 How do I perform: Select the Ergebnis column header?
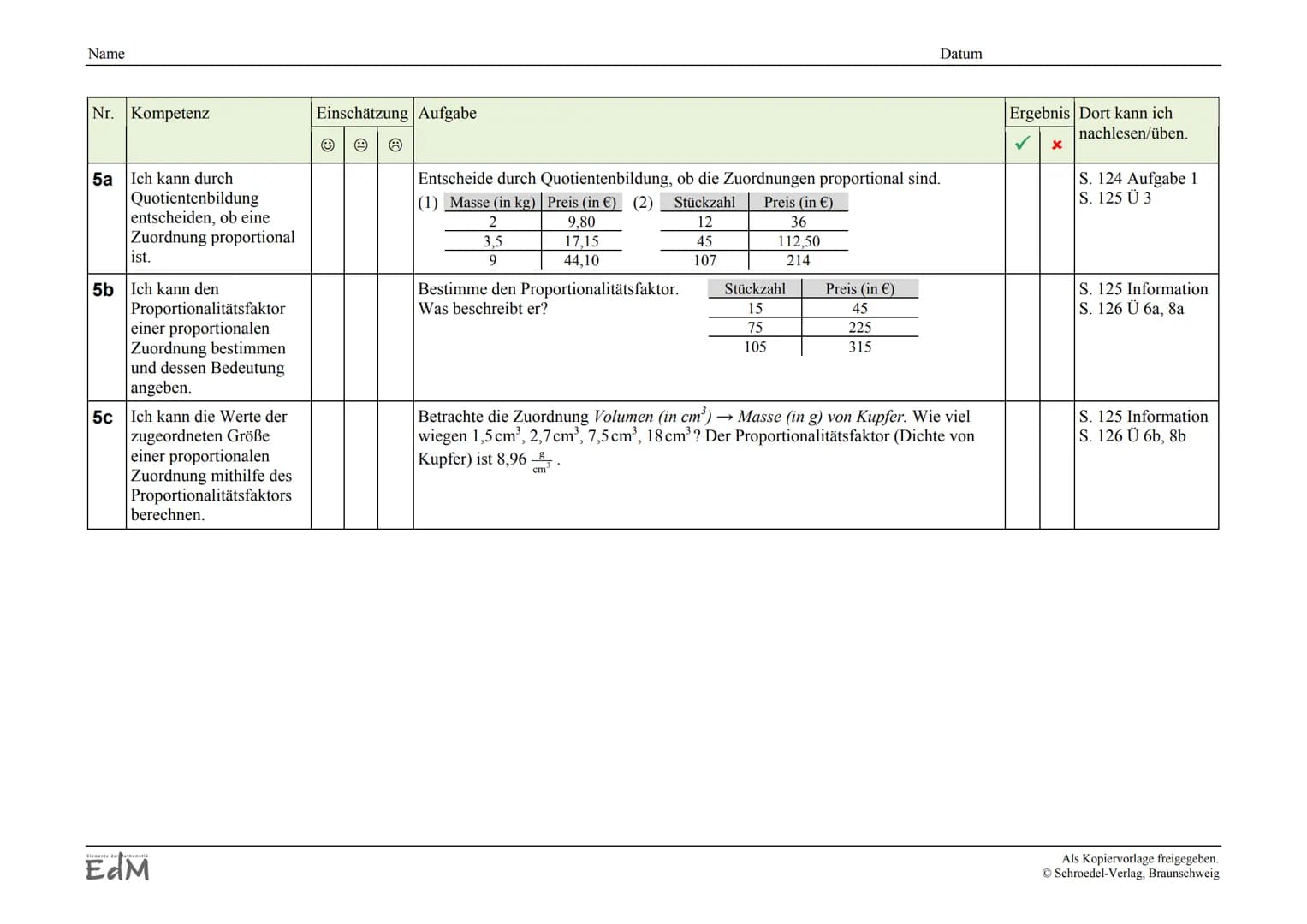[x=1039, y=113]
